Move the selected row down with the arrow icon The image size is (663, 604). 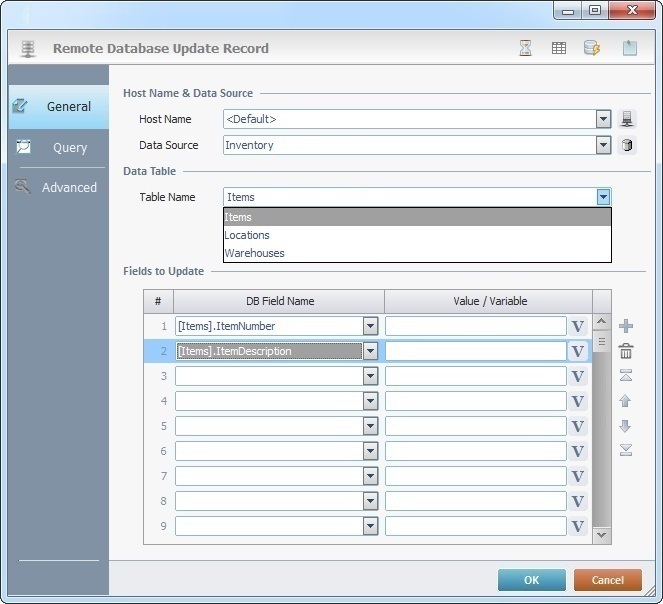coord(626,426)
